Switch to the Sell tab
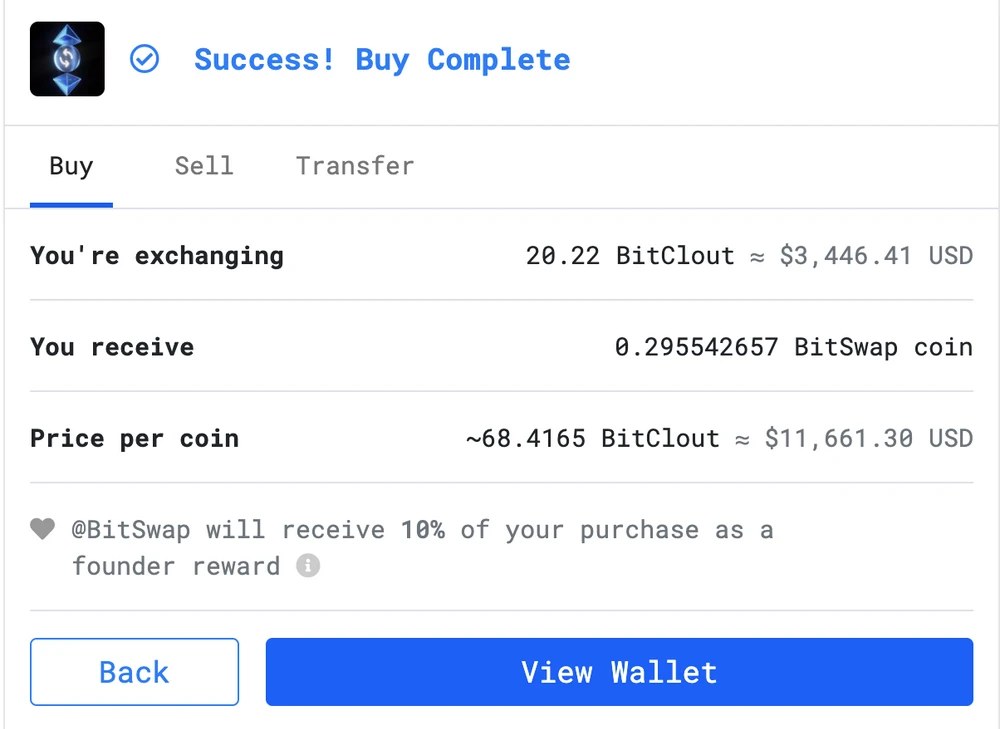Screen dimensions: 1000x729 point(204,166)
